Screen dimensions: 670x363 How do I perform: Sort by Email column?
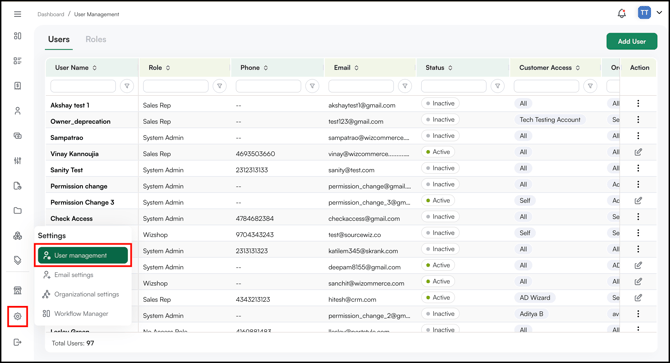pos(356,67)
